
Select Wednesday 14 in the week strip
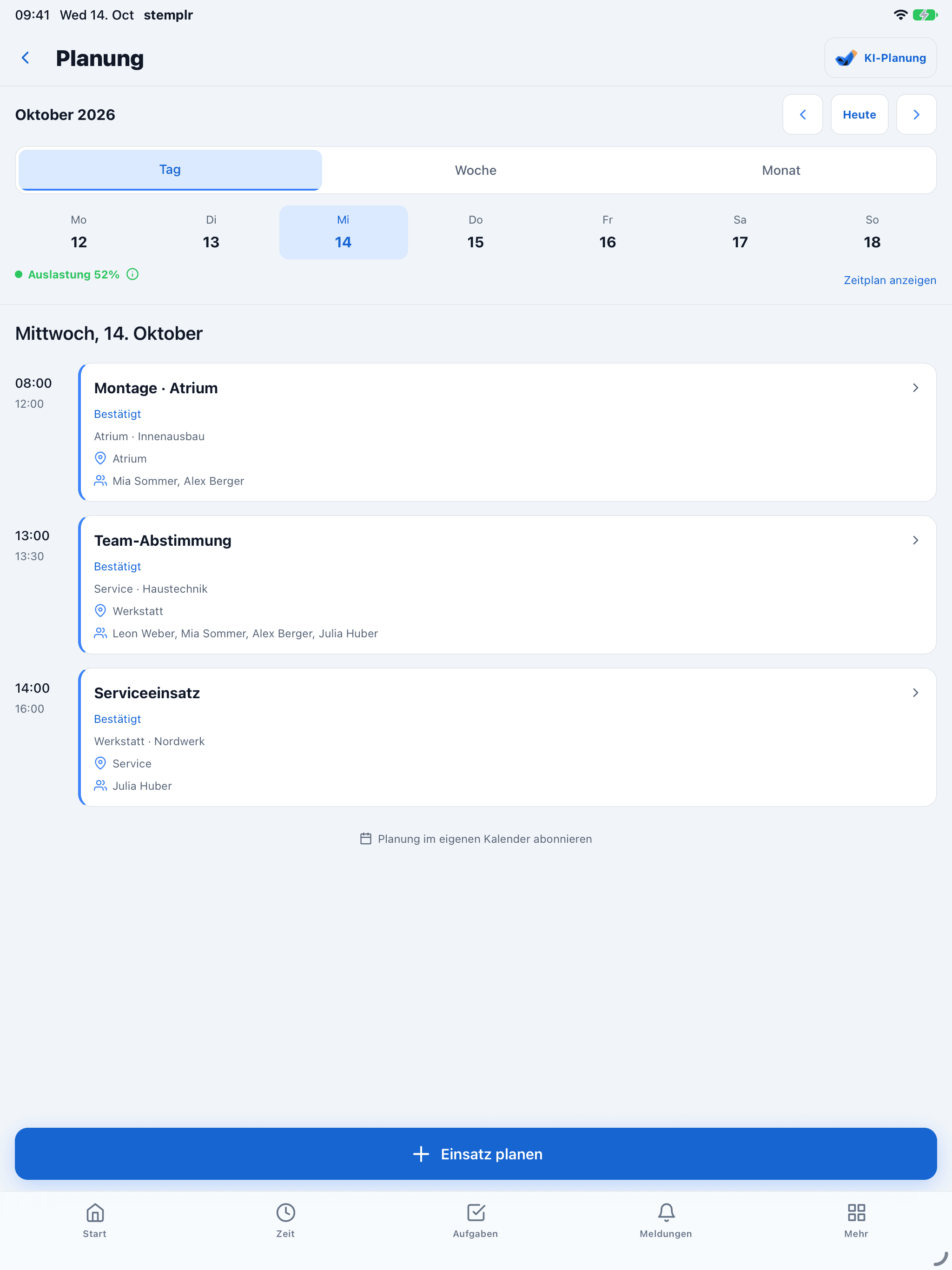click(x=344, y=232)
